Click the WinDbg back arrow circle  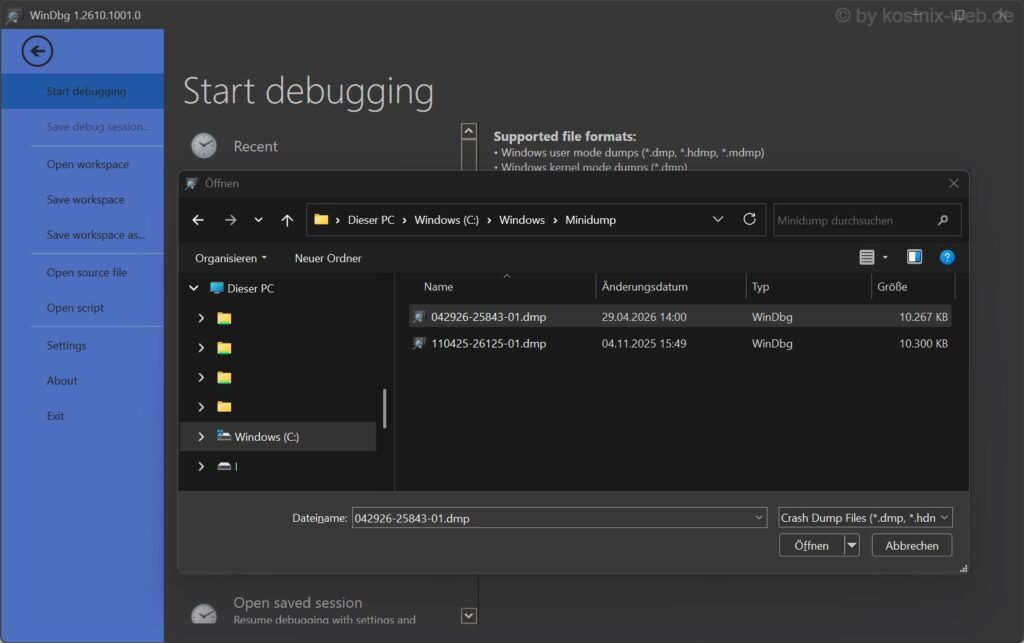[37, 51]
